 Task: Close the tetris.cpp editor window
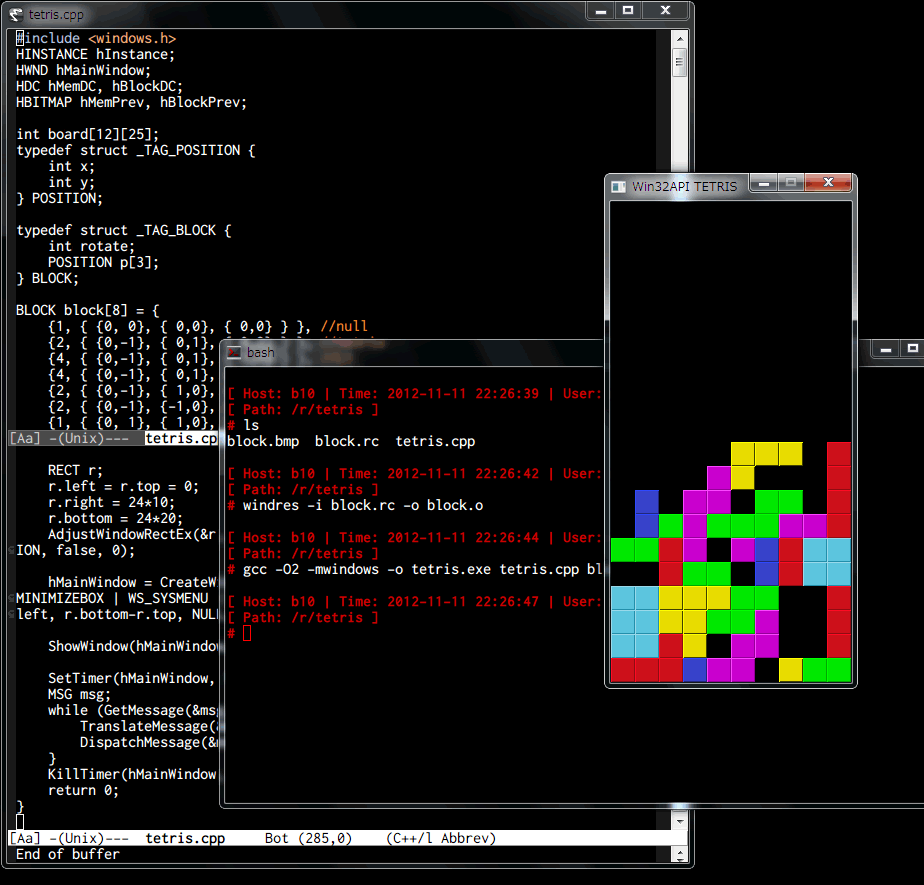pyautogui.click(x=665, y=10)
